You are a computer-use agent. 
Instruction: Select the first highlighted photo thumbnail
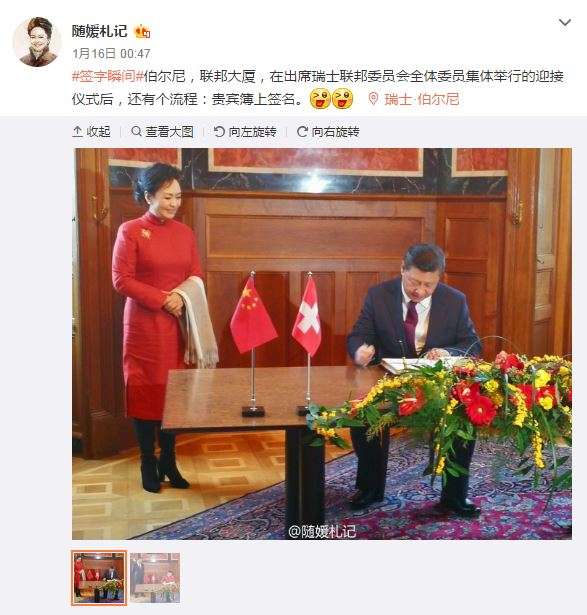(99, 578)
